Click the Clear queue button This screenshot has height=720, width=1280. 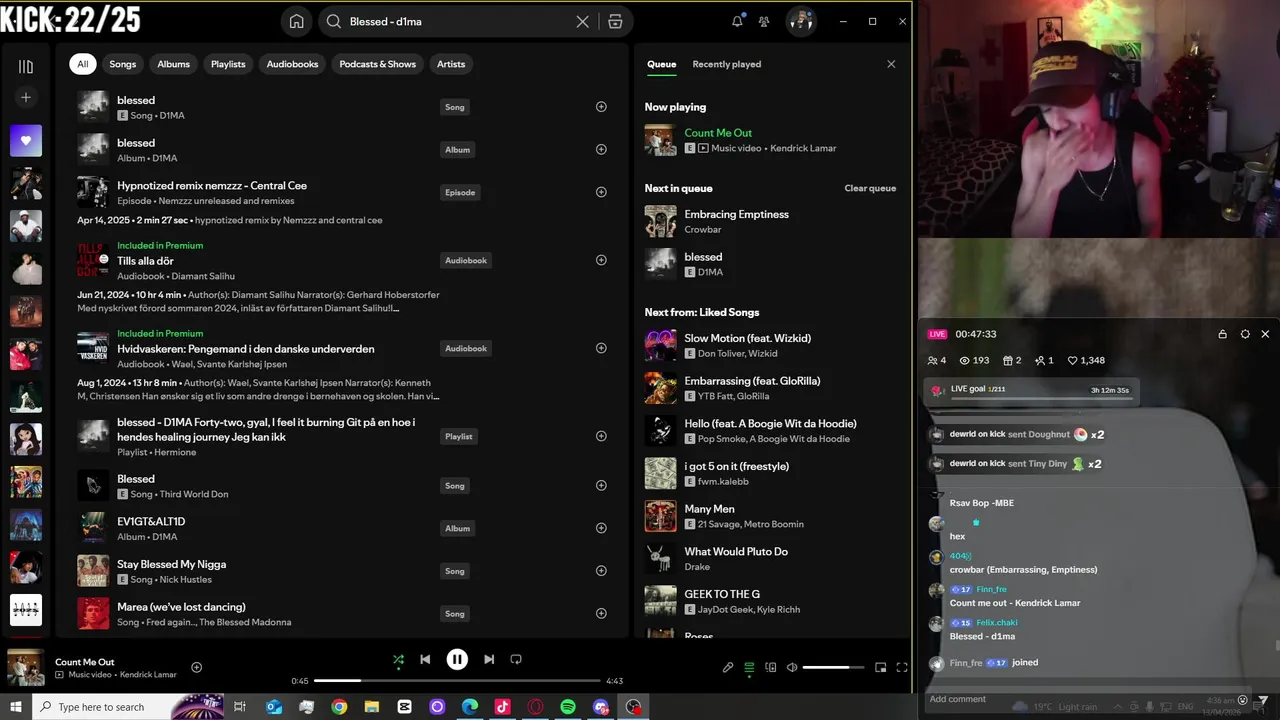[x=870, y=188]
